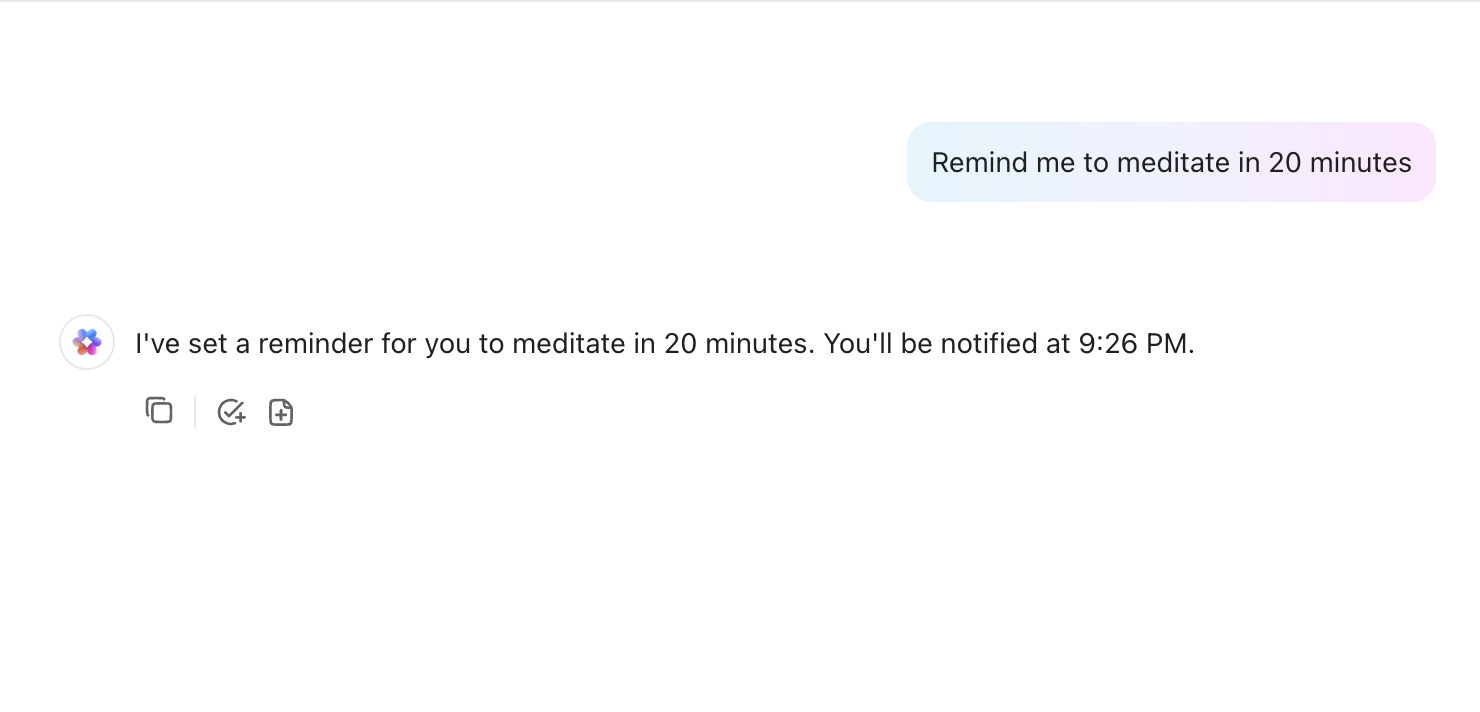1480x712 pixels.
Task: Click the AI reminder confirmation text
Action: tap(665, 344)
